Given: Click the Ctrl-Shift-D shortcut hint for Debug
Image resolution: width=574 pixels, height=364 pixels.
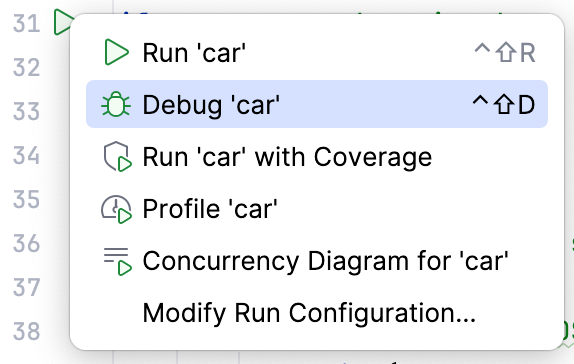Looking at the screenshot, I should tap(504, 105).
